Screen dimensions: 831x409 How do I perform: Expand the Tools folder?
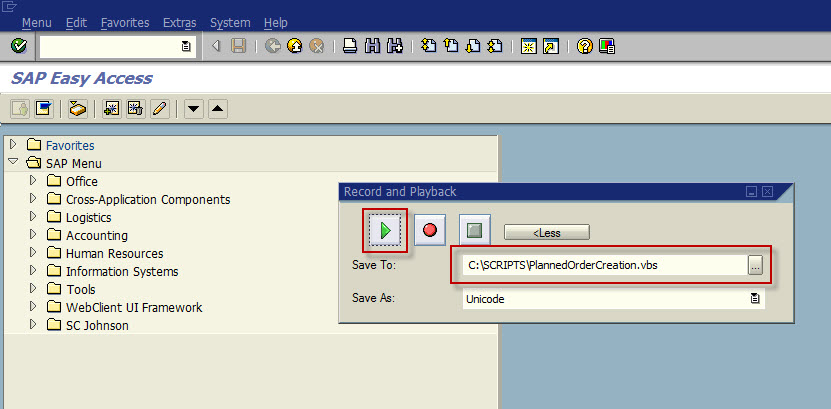pos(33,288)
